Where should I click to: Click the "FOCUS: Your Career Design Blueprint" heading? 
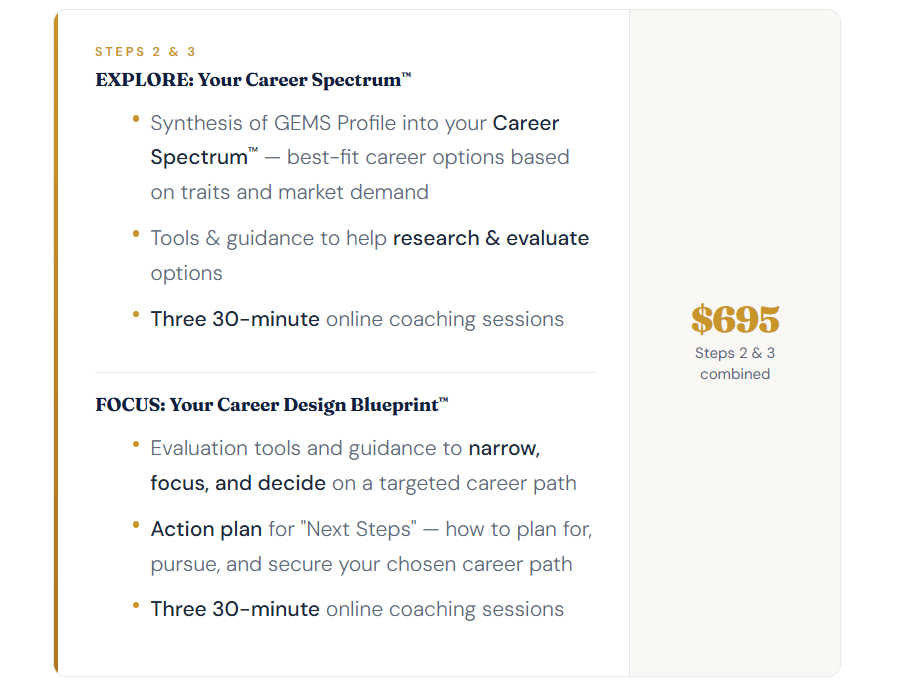coord(271,405)
